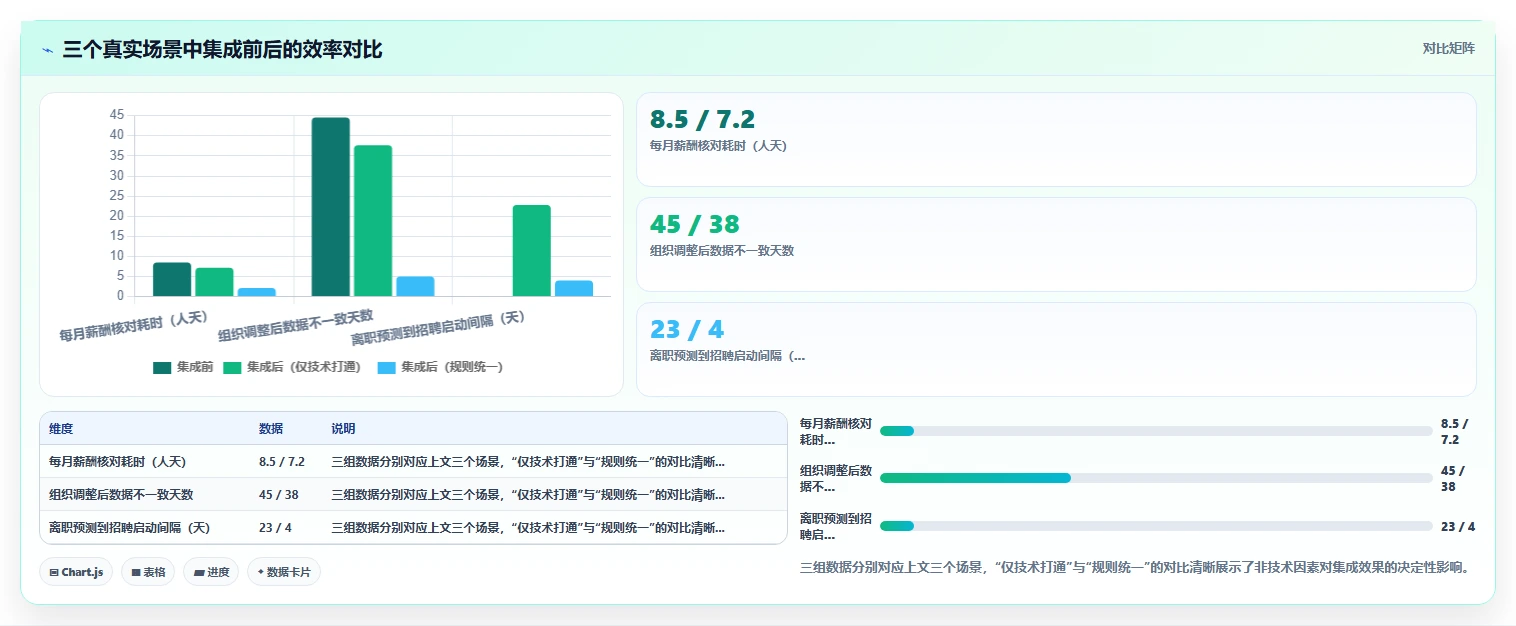The image size is (1516, 626).
Task: Click the 23 / 4 metric card
Action: (x=1056, y=349)
